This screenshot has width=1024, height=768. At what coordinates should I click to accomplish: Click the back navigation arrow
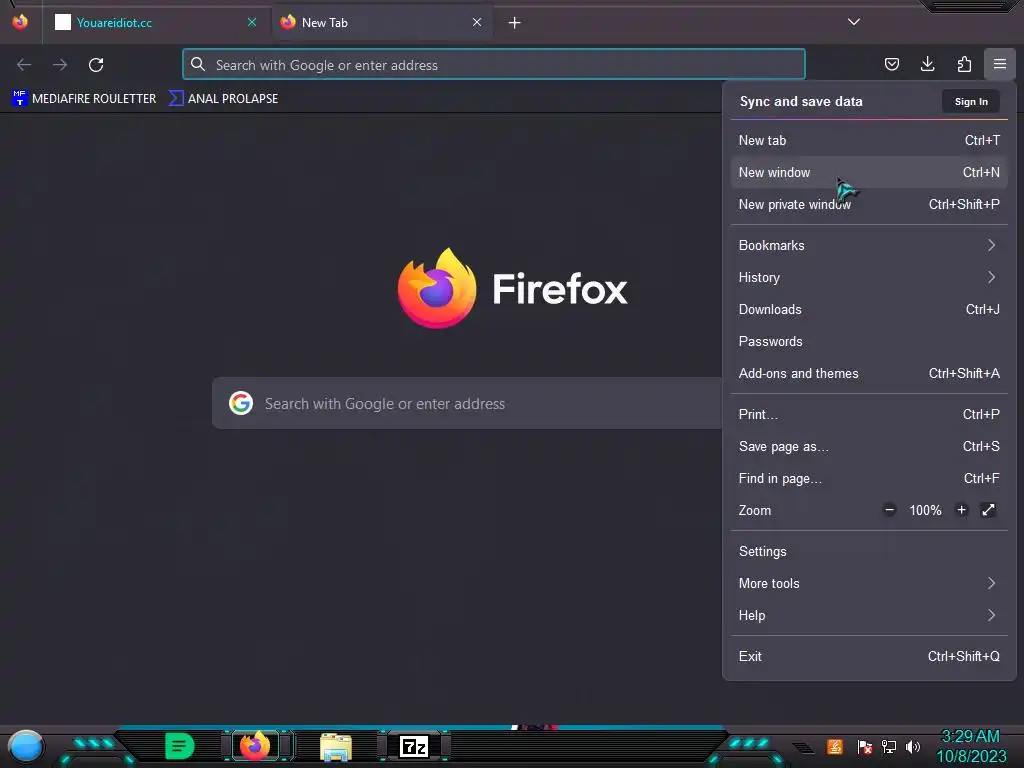[x=24, y=65]
